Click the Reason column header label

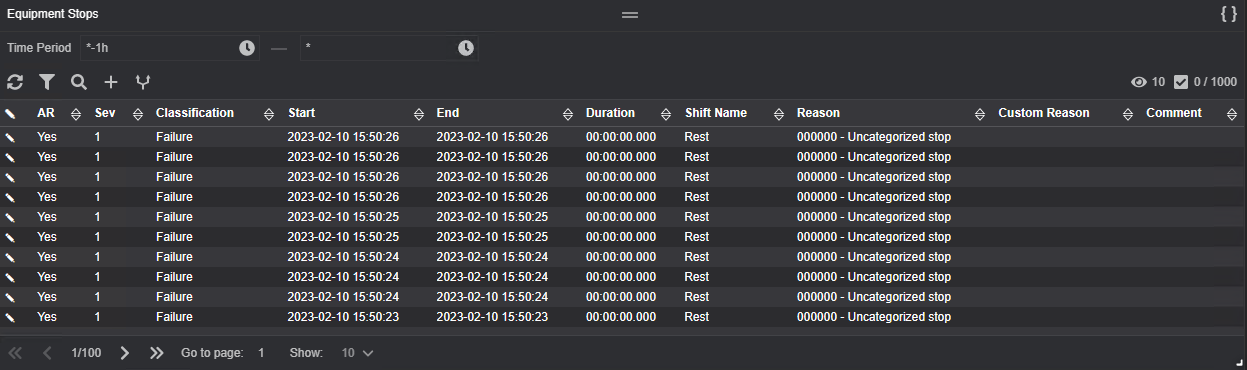click(818, 113)
